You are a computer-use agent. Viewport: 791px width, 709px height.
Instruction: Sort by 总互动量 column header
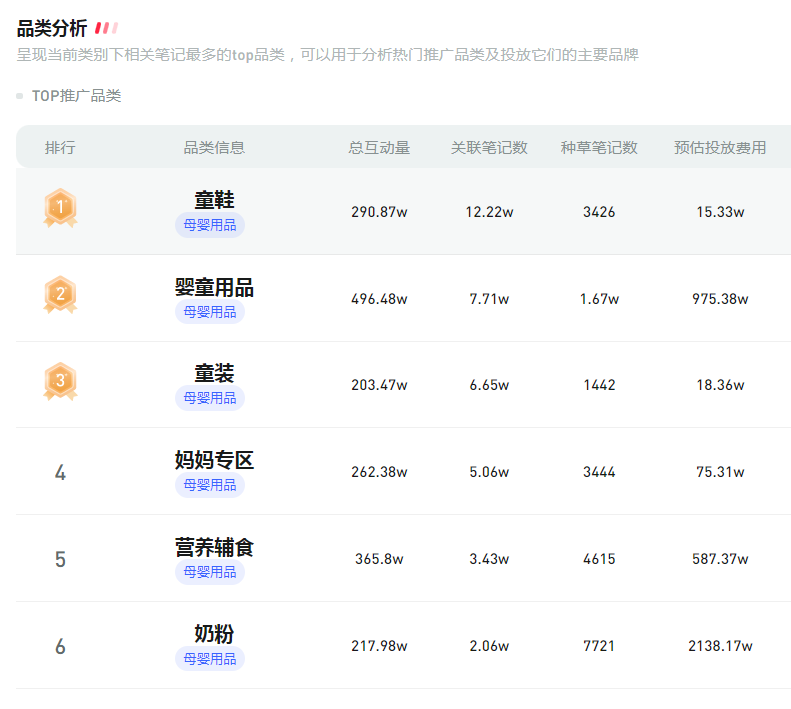(x=379, y=148)
